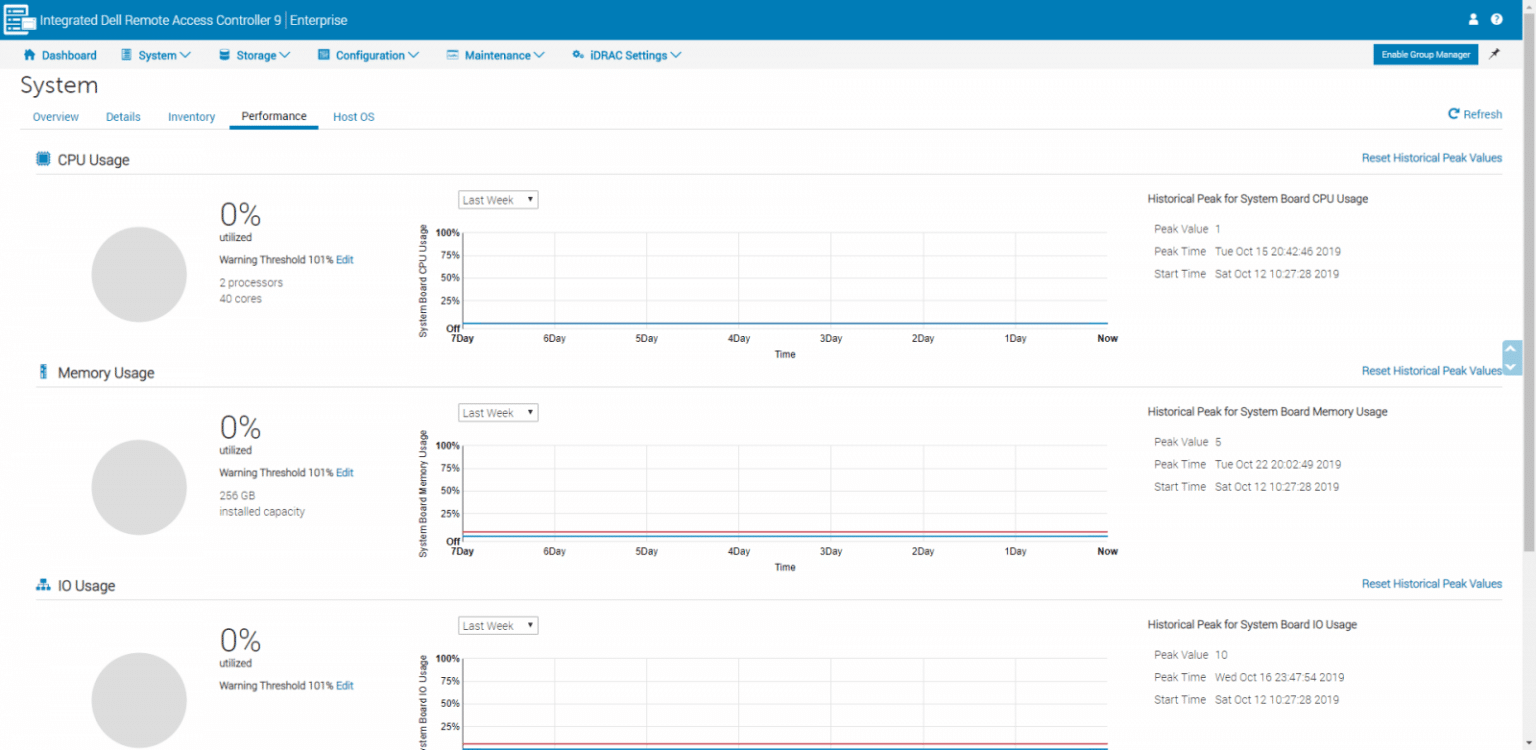The height and width of the screenshot is (750, 1536).
Task: Click the IO peak time 'Wed Oct 16 23:47:54 2019'
Action: (1280, 677)
